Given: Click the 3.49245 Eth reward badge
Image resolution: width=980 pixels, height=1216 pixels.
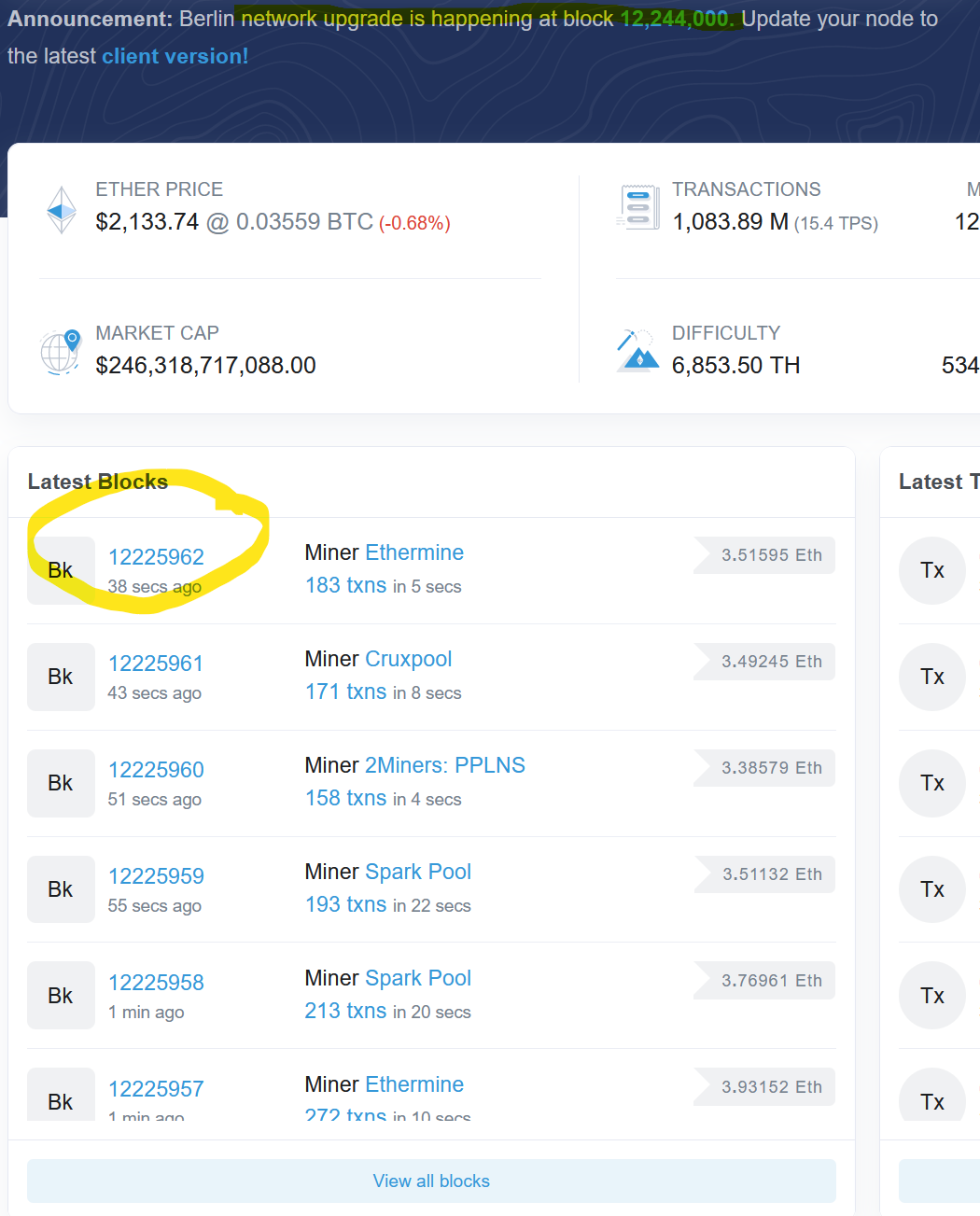Looking at the screenshot, I should pos(764,662).
